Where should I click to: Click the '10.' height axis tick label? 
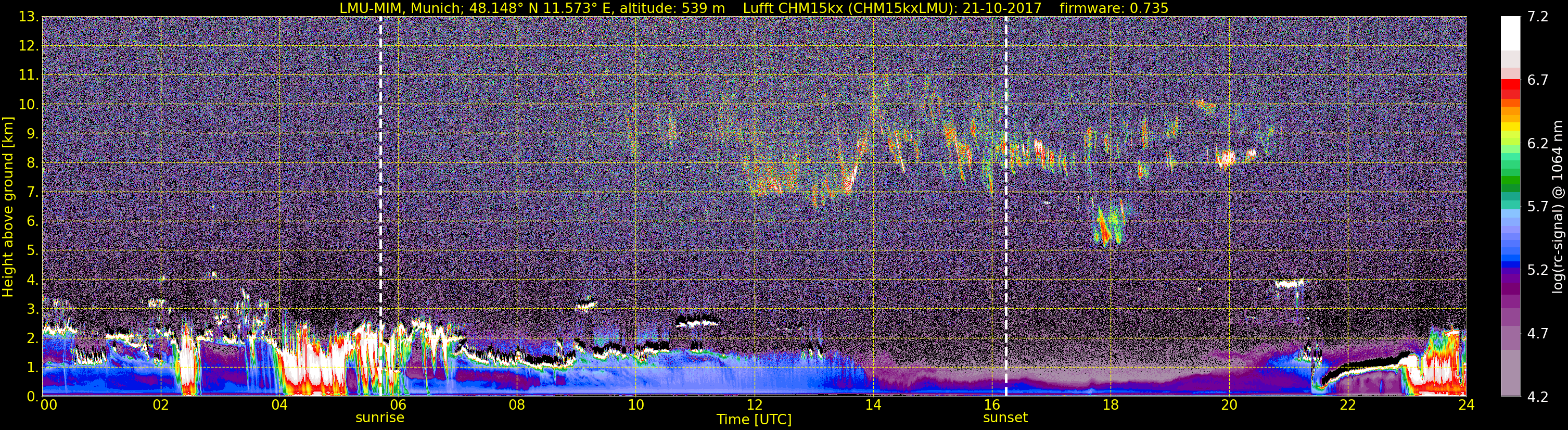pos(29,104)
